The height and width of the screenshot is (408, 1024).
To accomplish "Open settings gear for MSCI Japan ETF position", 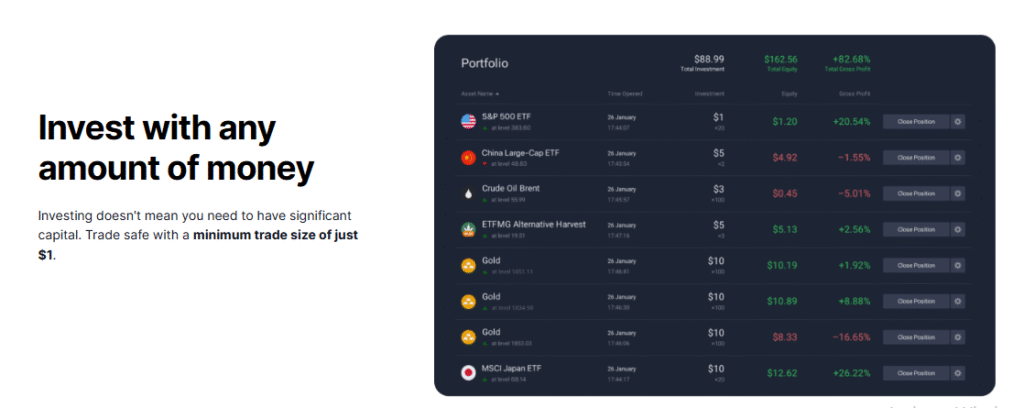I will click(958, 373).
